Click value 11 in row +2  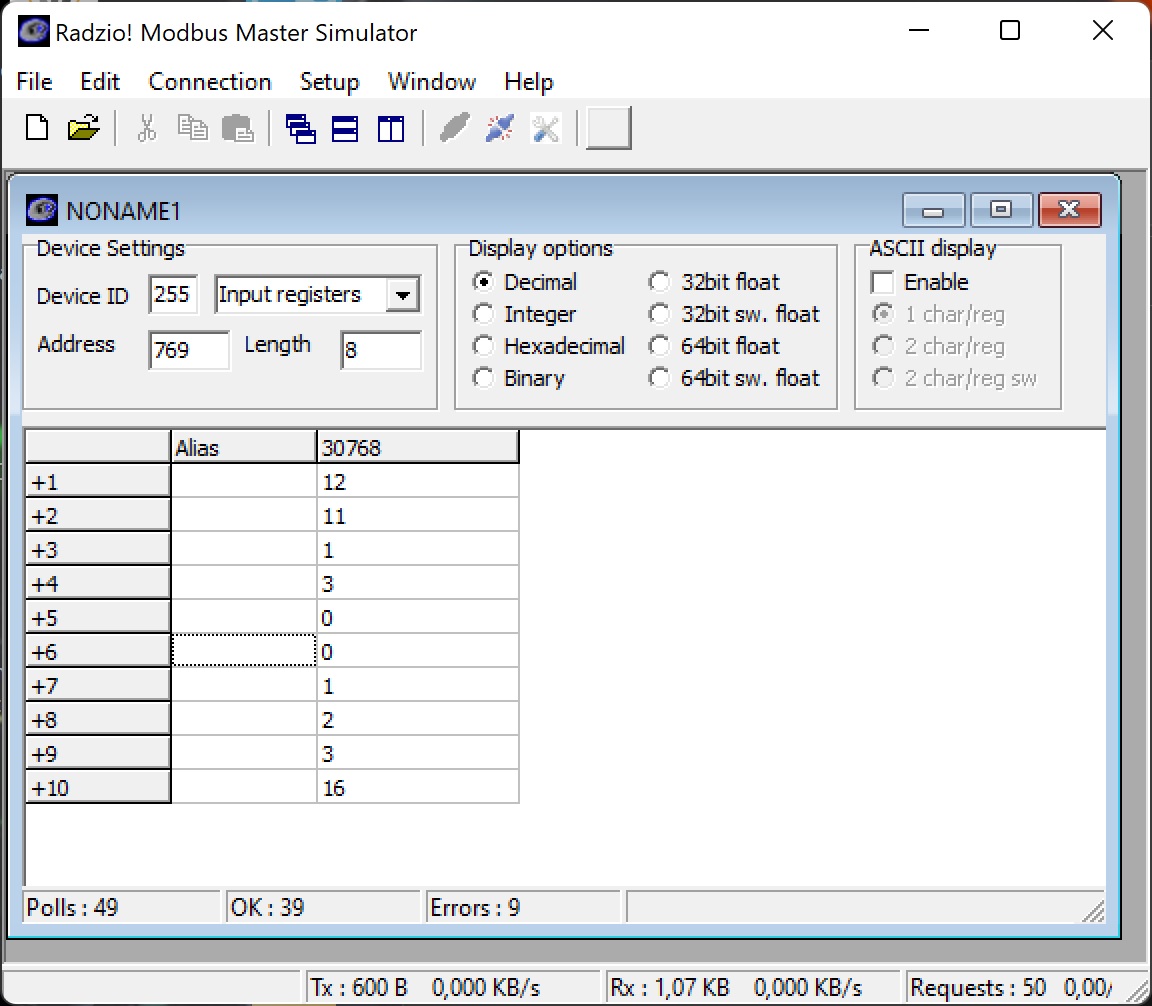click(418, 516)
